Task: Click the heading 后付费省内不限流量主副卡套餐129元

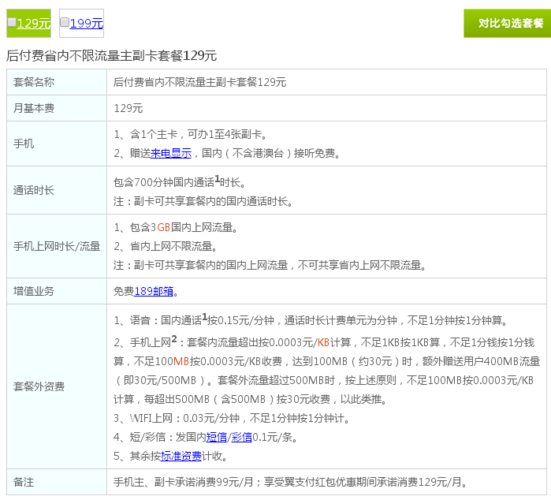Action: pos(111,56)
